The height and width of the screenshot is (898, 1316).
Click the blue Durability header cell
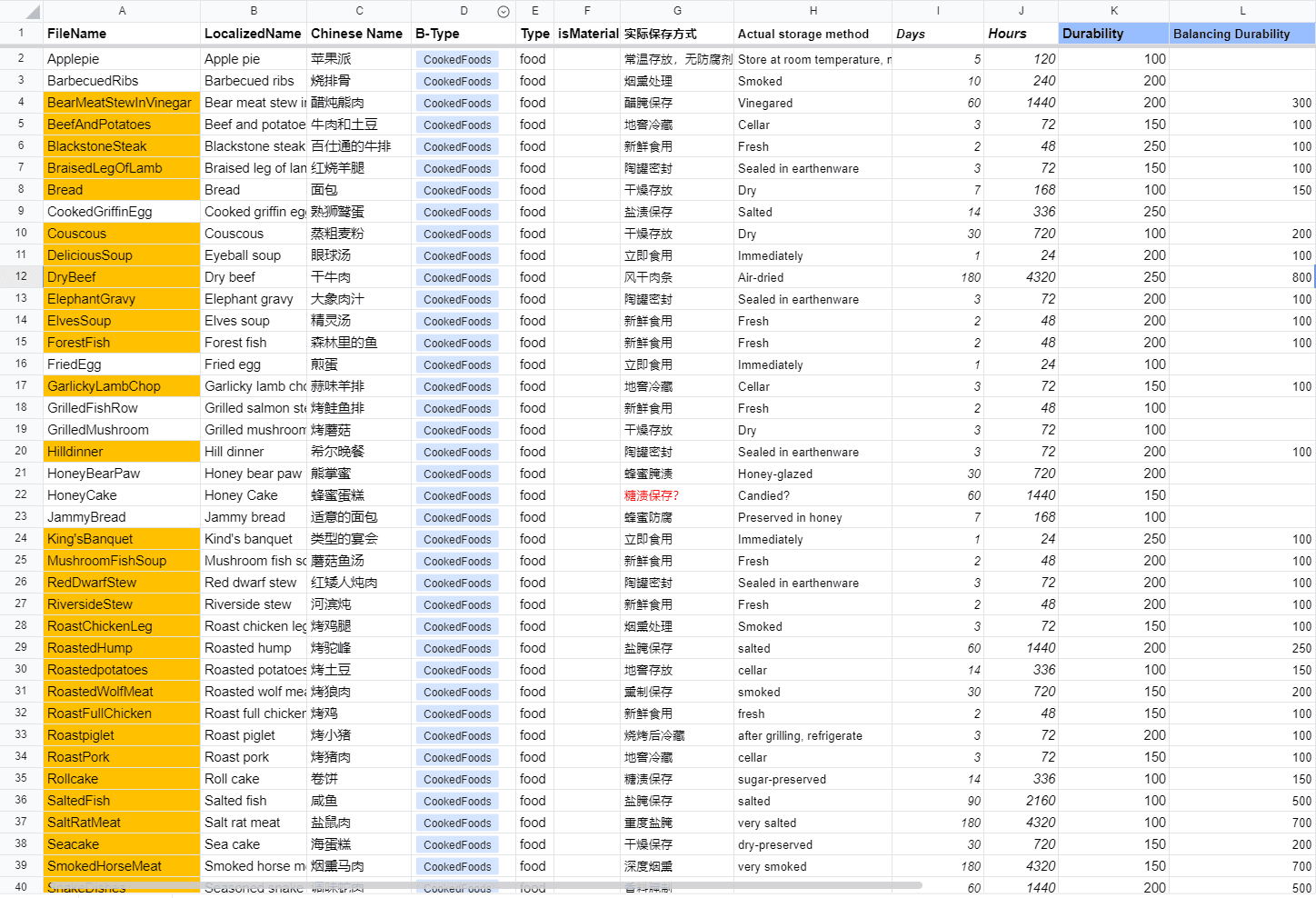[1114, 34]
